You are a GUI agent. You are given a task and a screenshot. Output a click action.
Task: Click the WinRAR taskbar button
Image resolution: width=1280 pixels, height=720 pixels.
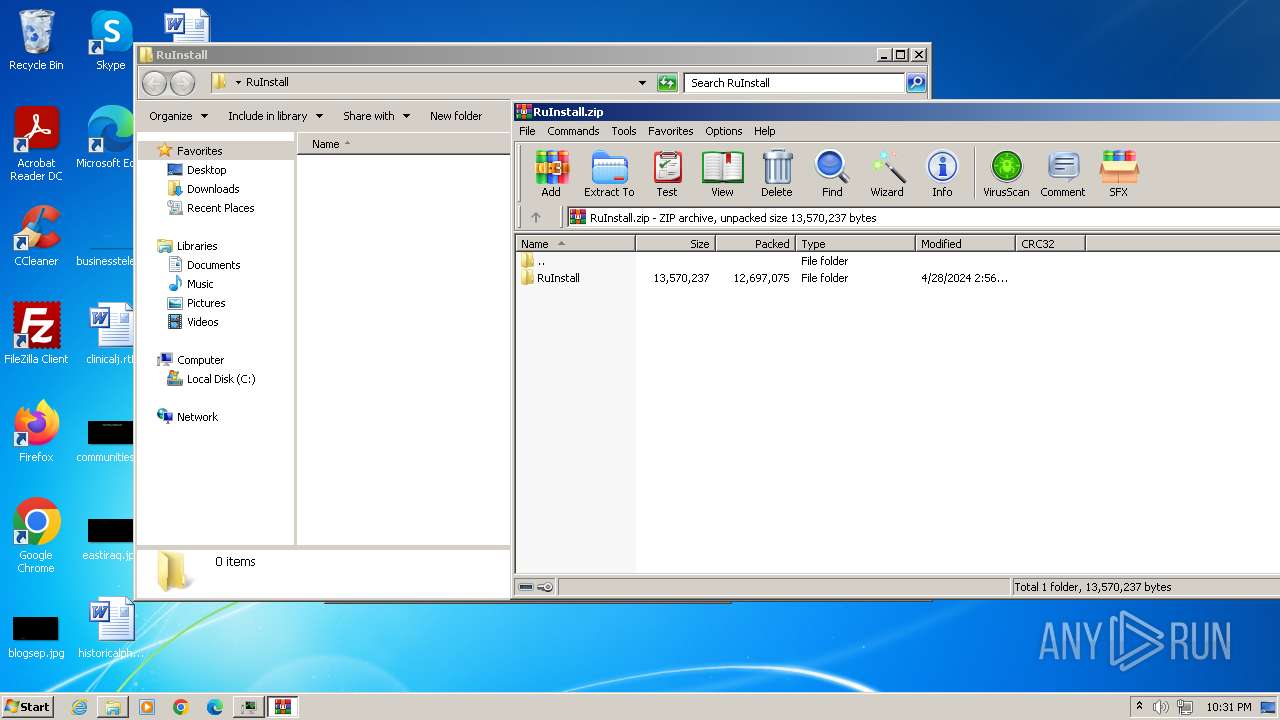tap(283, 707)
